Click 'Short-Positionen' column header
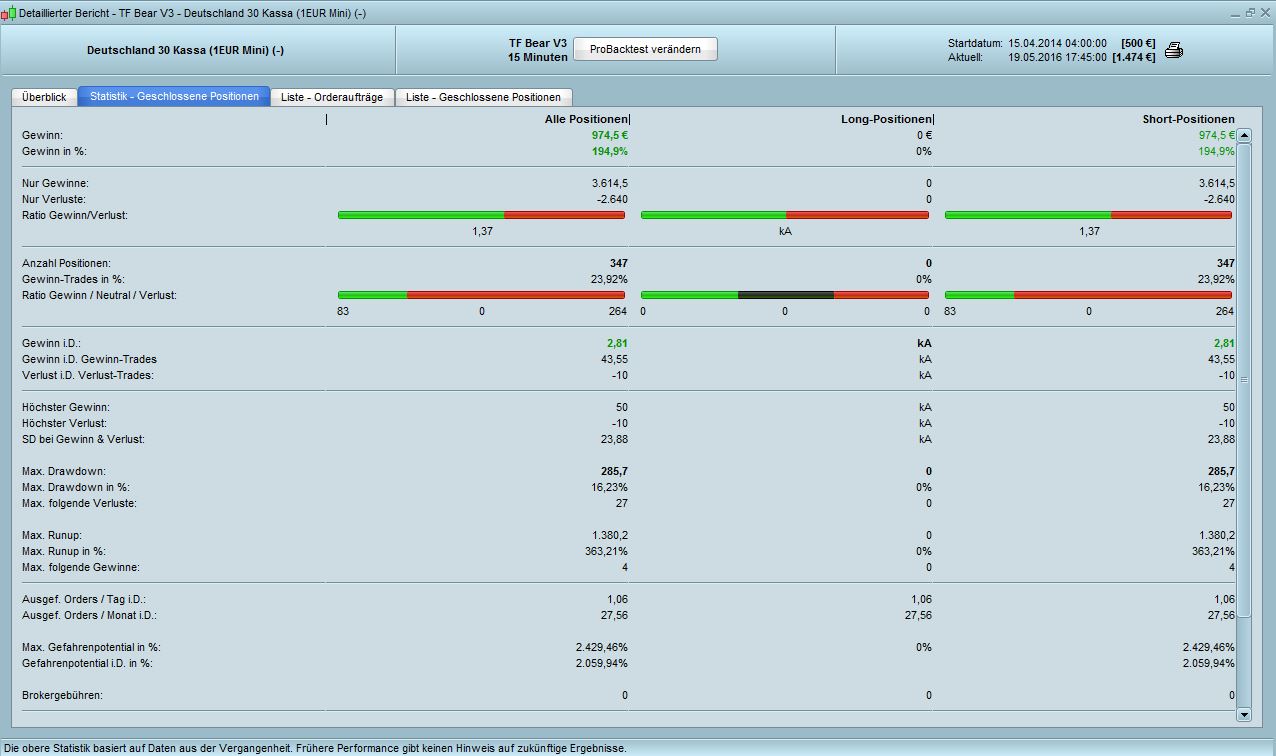 1188,119
